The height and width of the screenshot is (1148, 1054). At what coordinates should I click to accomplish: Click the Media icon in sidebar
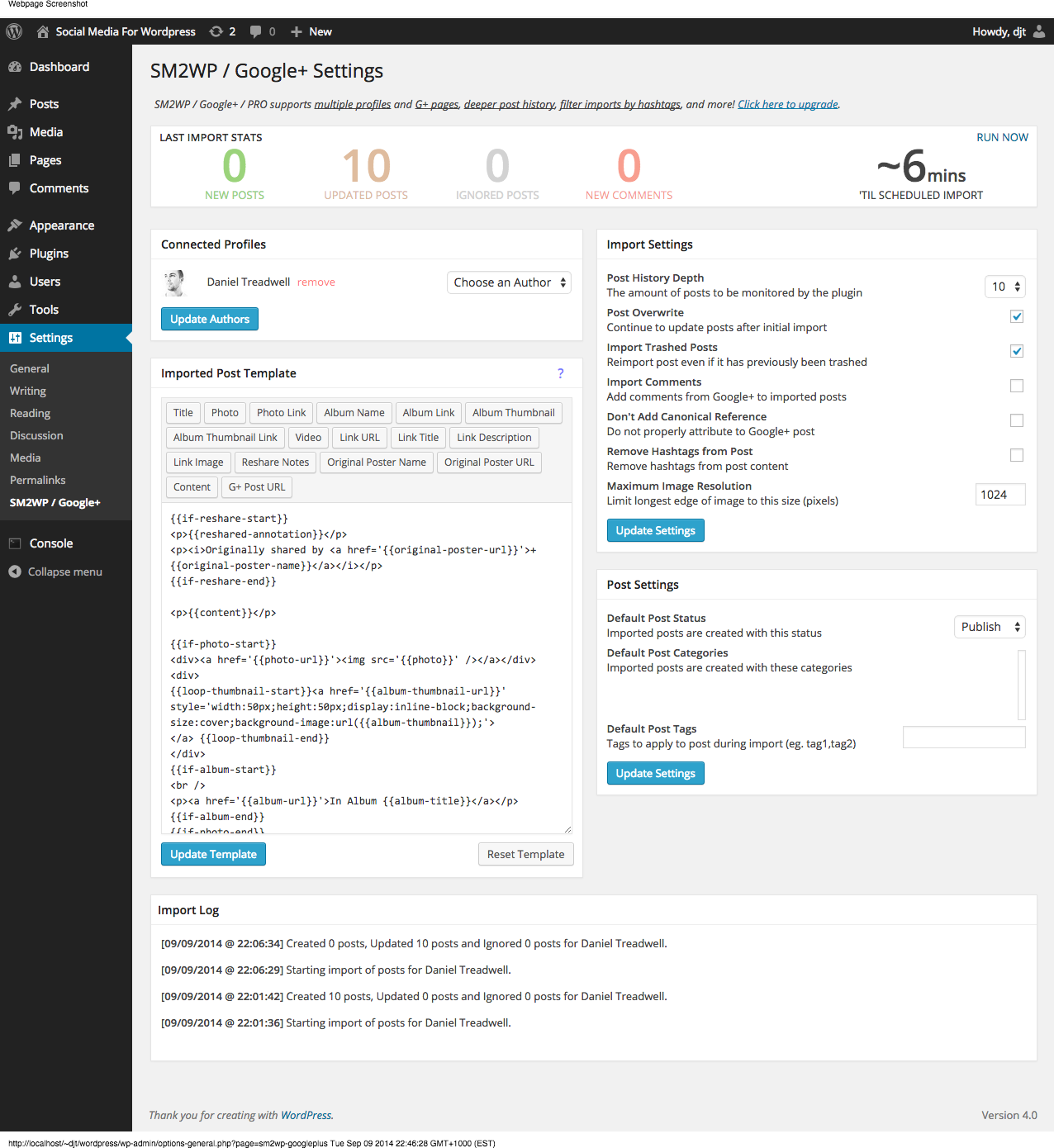15,132
